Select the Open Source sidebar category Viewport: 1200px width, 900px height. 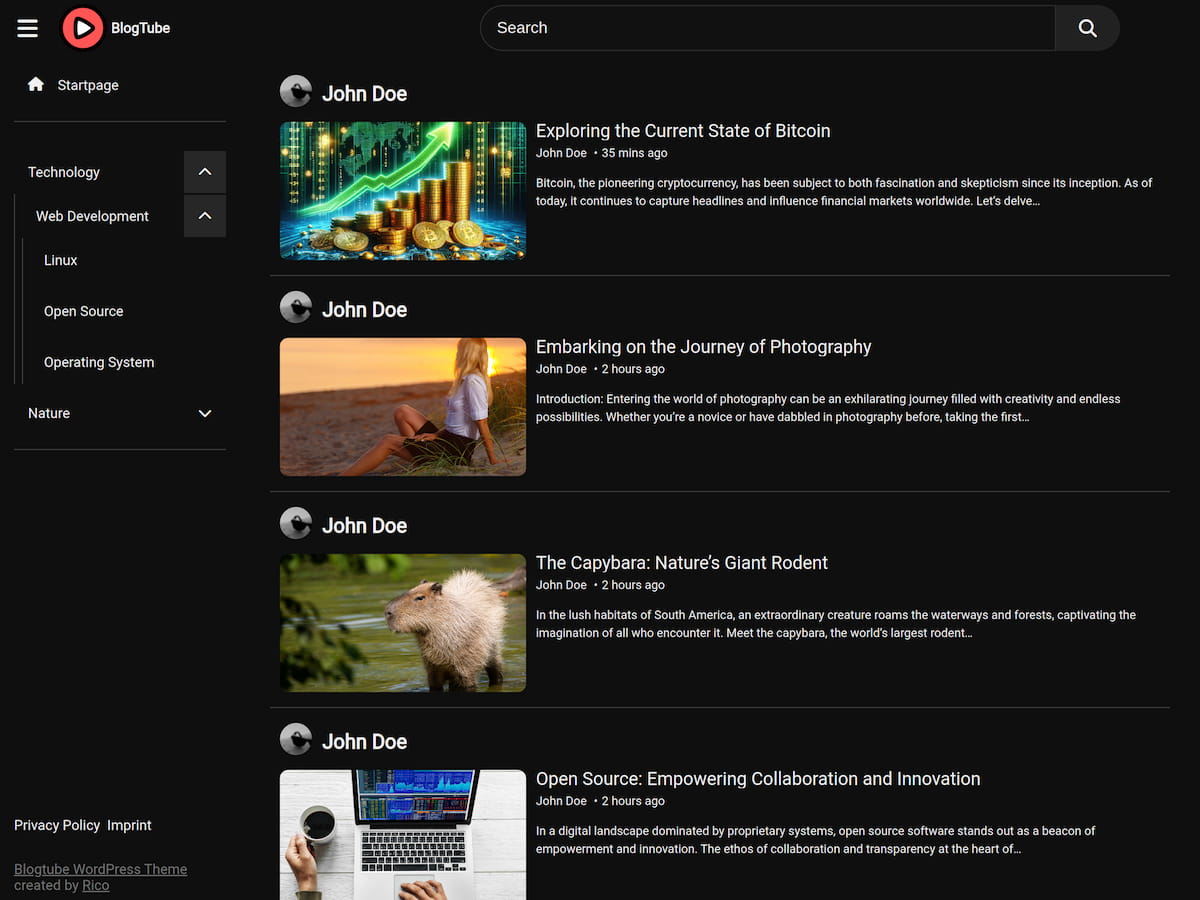(83, 311)
